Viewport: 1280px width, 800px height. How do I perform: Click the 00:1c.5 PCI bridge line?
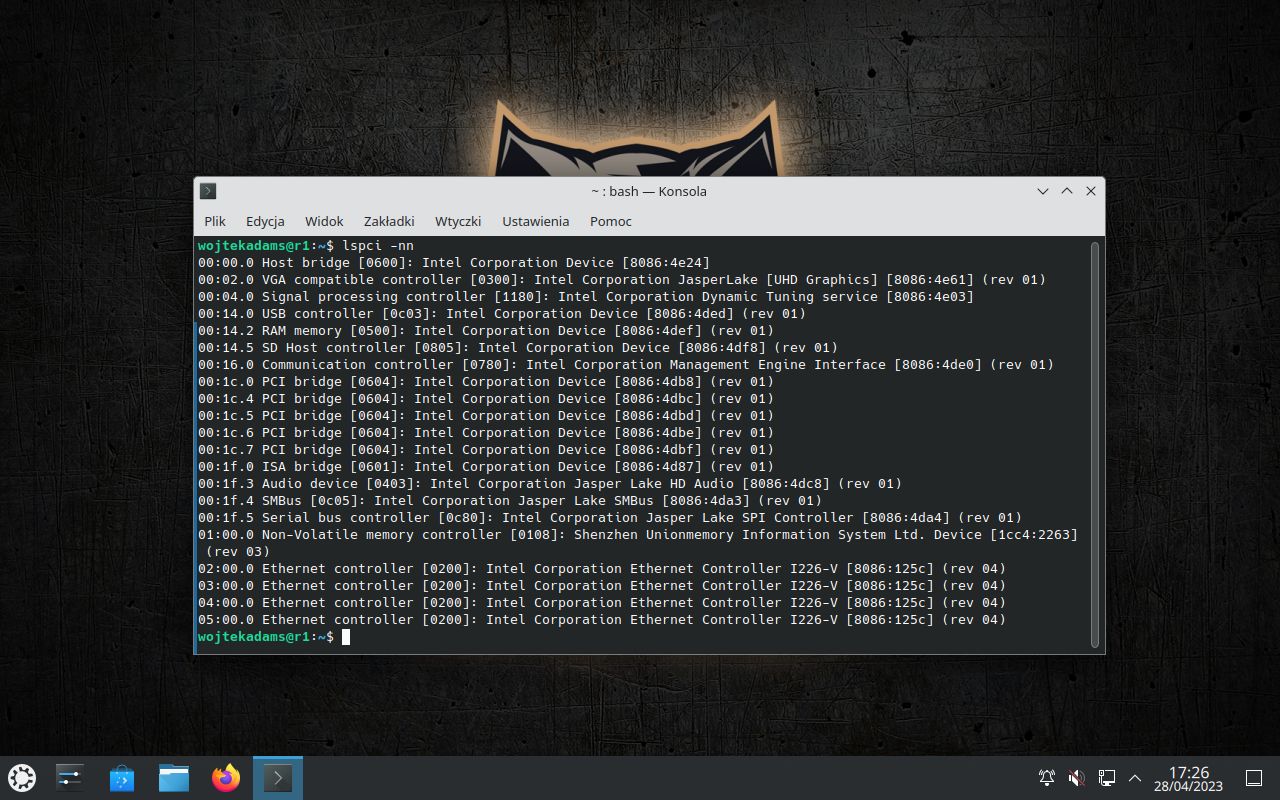point(486,415)
